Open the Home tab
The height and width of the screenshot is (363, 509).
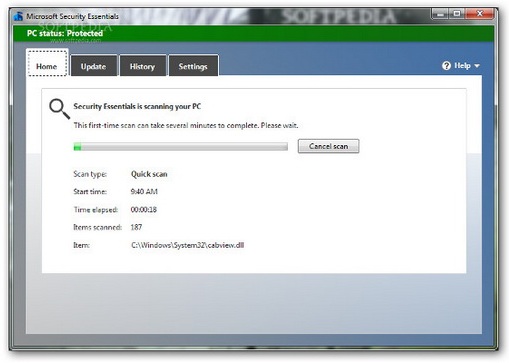point(47,63)
